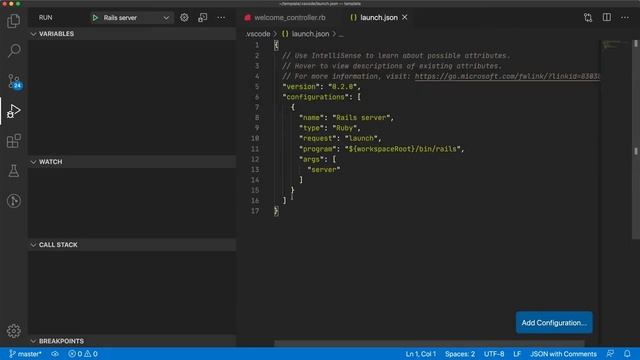Open the Manage gear at bottom of activity bar
This screenshot has height=360, width=640.
tap(13, 331)
